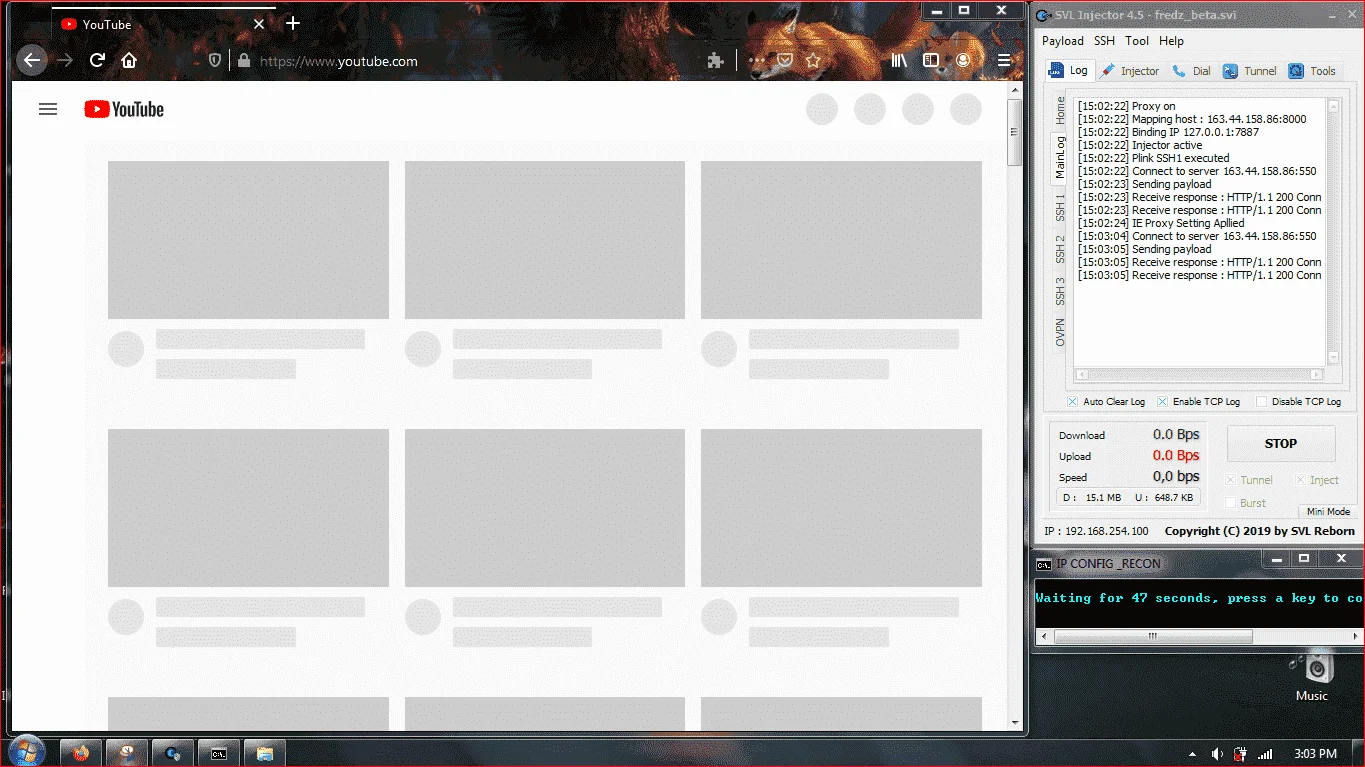
Task: Click the command prompt taskbar icon
Action: pos(219,753)
